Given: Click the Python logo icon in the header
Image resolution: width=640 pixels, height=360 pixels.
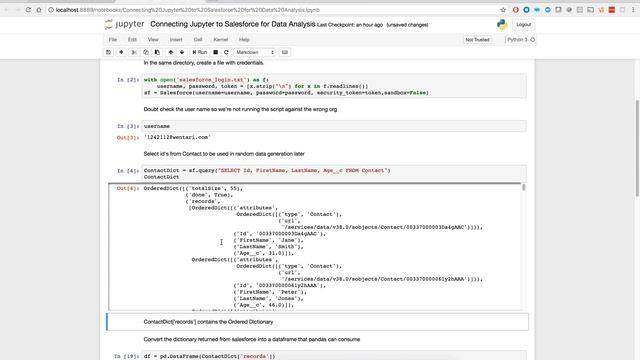Looking at the screenshot, I should 502,24.
